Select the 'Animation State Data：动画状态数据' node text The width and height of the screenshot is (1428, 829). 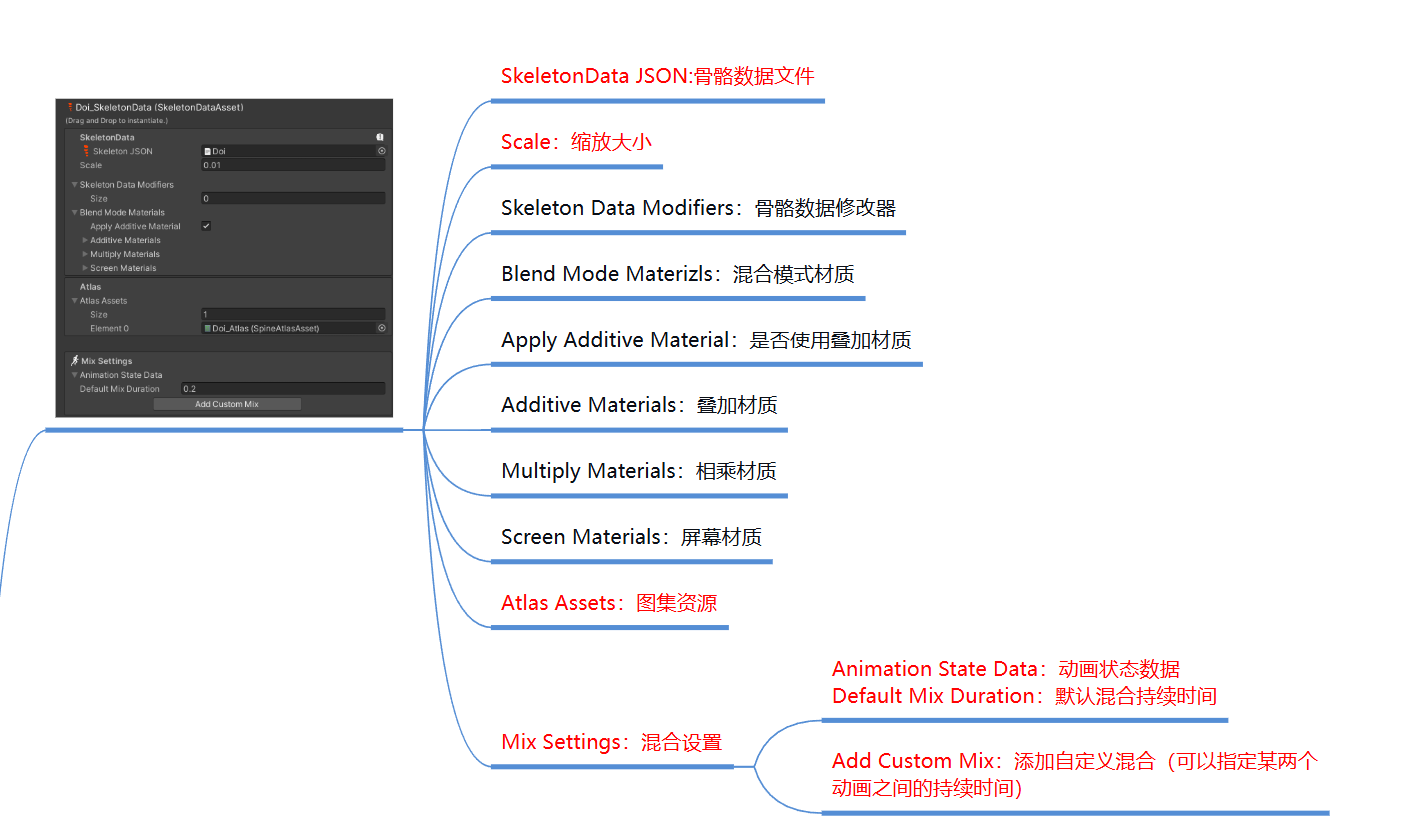tap(1006, 669)
